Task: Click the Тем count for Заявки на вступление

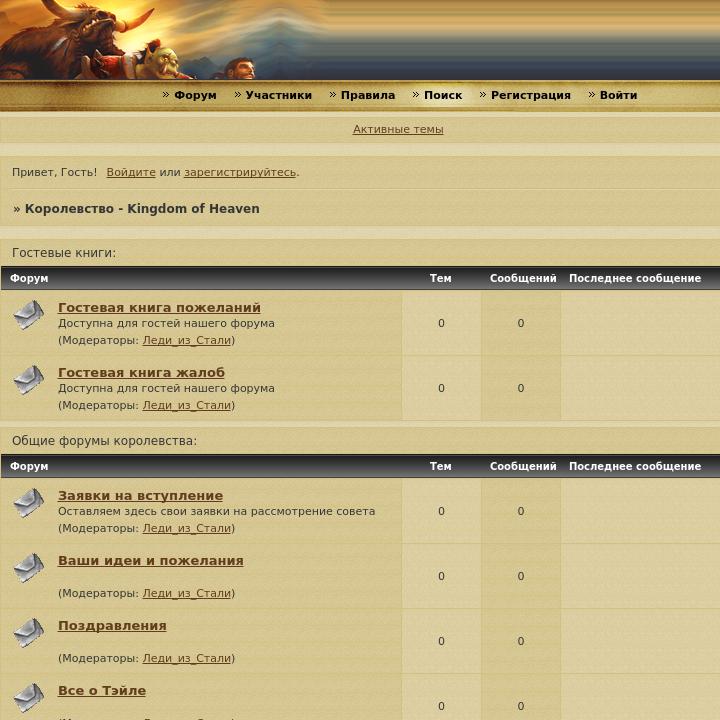Action: pyautogui.click(x=441, y=511)
